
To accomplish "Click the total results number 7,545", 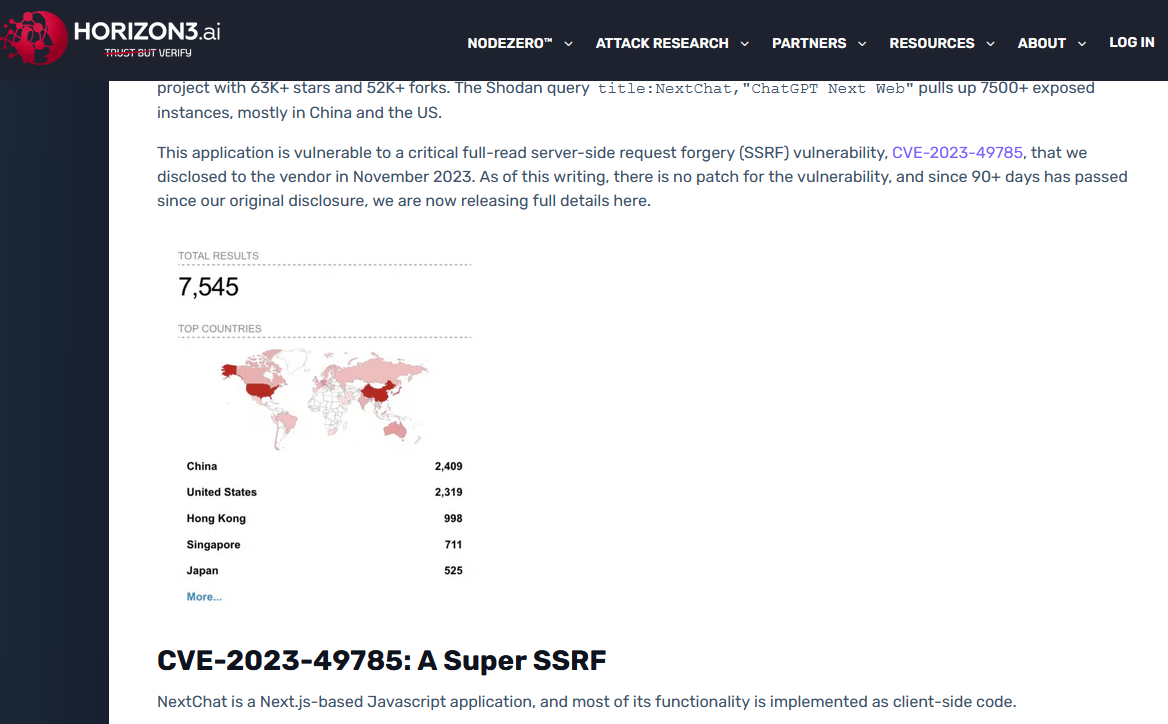I will pos(208,288).
